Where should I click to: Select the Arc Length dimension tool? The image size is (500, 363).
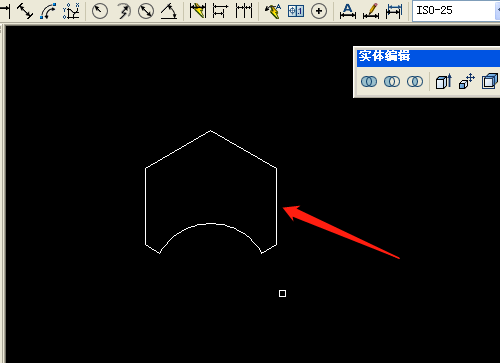tap(48, 11)
